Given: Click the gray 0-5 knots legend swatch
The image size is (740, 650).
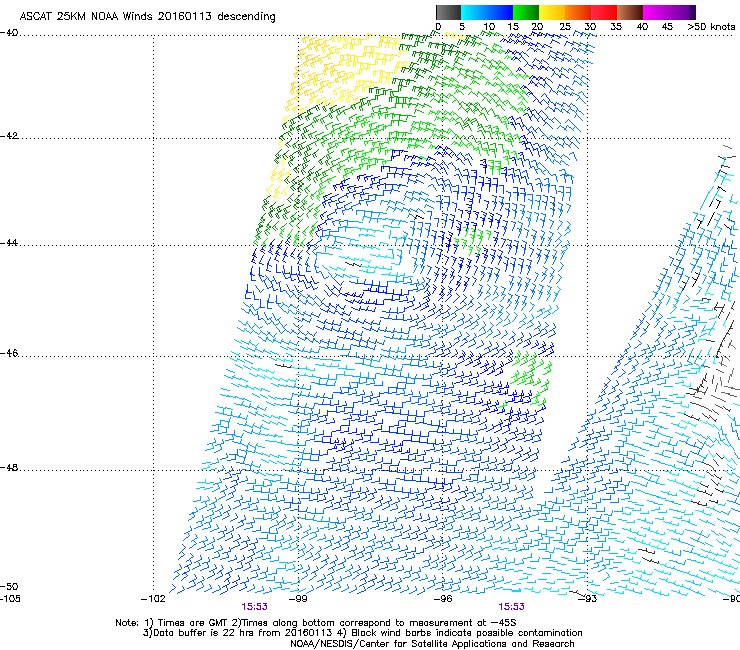Looking at the screenshot, I should 448,12.
